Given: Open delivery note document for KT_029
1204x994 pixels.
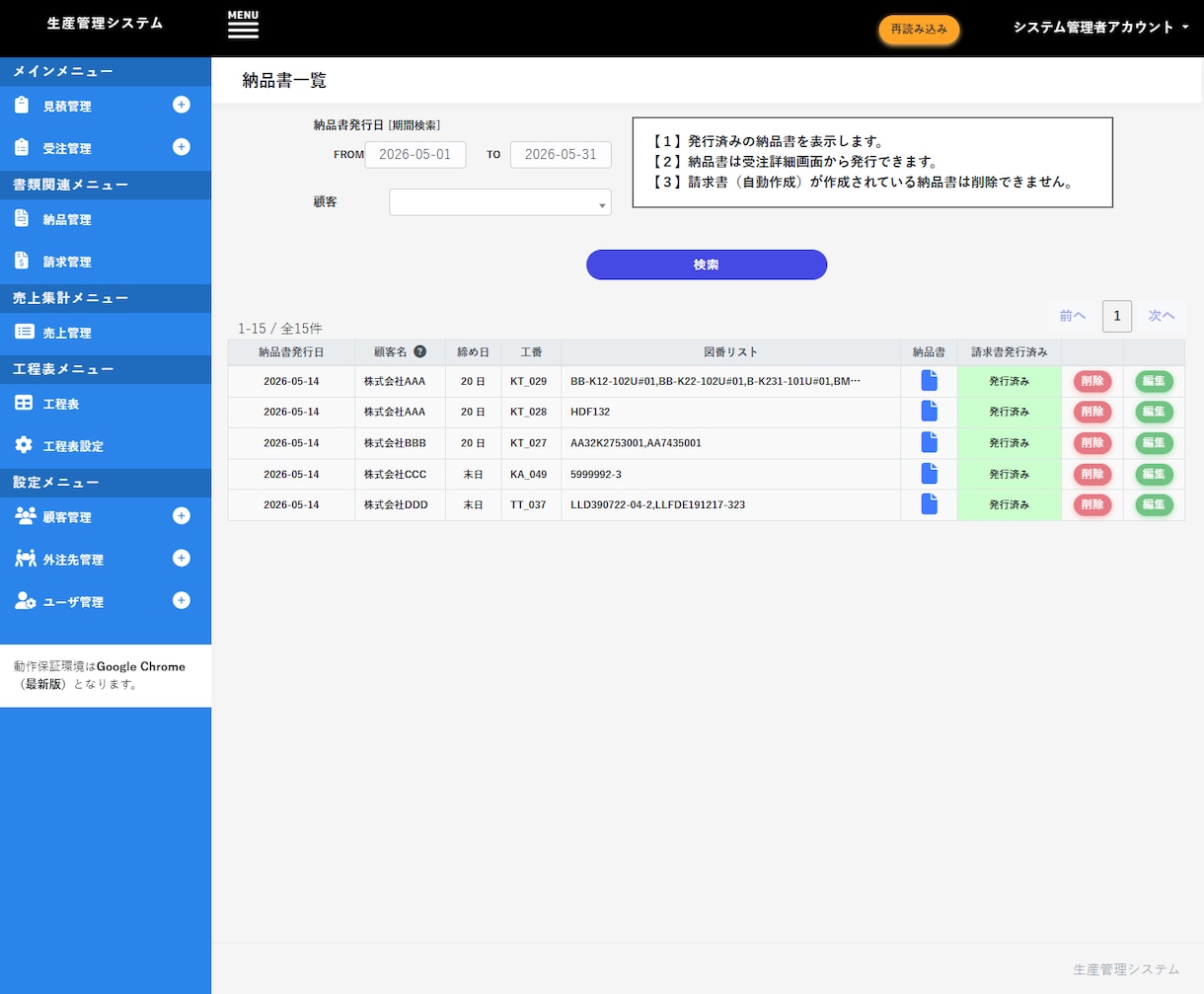Looking at the screenshot, I should pyautogui.click(x=929, y=381).
